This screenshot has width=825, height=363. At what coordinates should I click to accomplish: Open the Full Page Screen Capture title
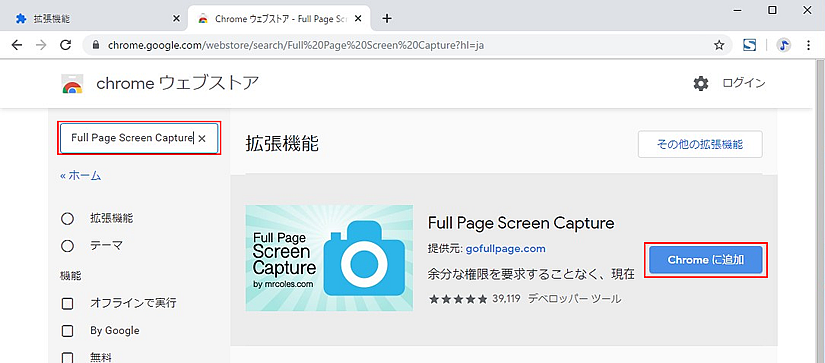[x=521, y=223]
